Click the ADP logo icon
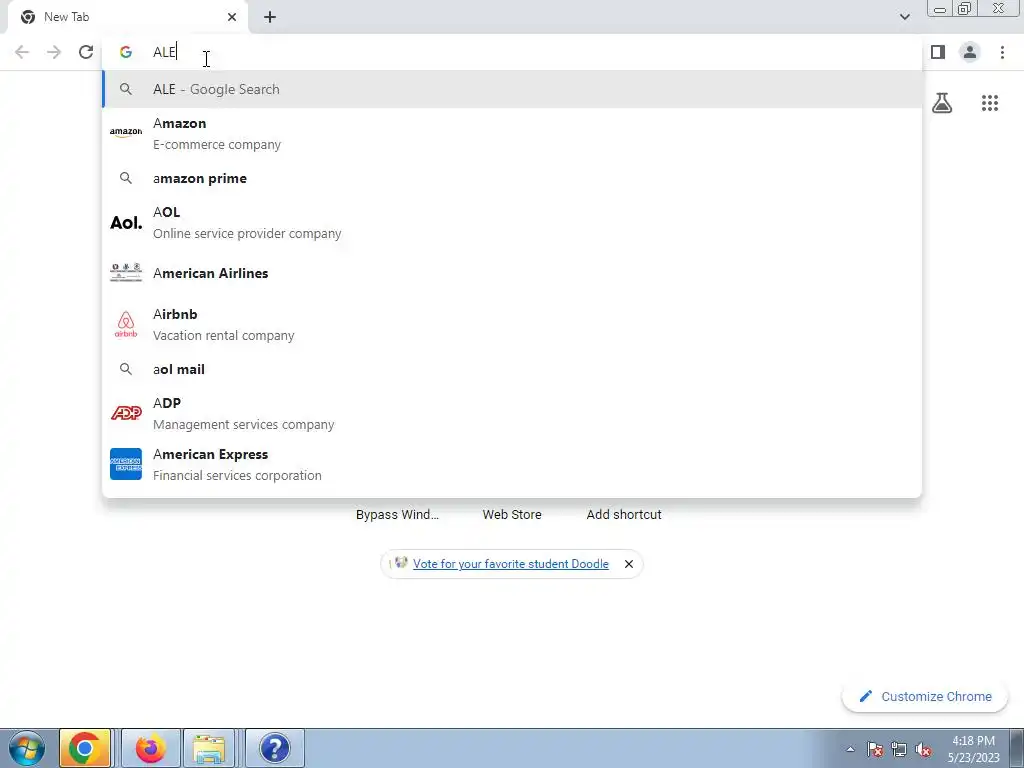Viewport: 1024px width, 768px height. click(x=126, y=413)
